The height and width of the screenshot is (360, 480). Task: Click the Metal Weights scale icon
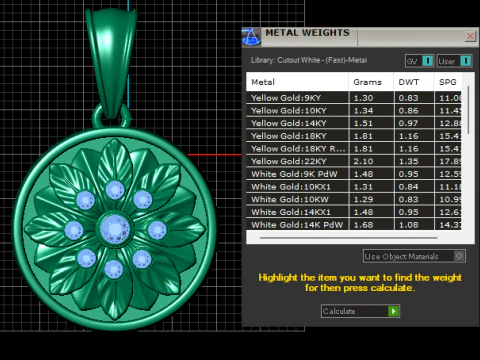(251, 36)
